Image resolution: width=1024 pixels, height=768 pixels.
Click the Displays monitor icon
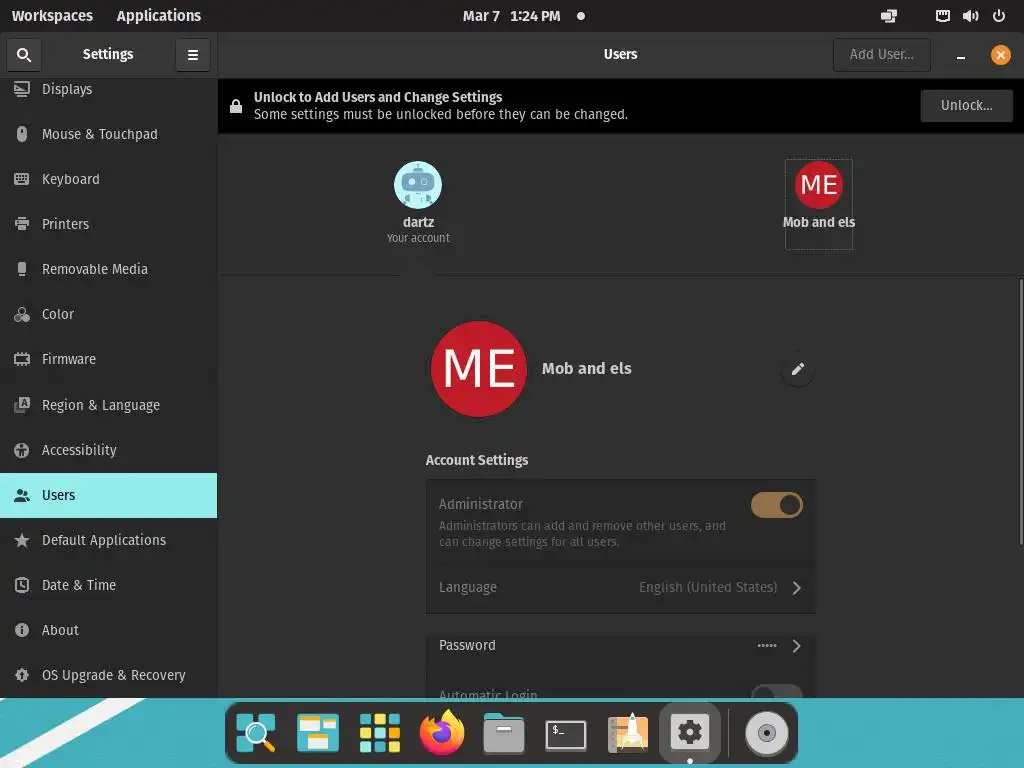[22, 89]
